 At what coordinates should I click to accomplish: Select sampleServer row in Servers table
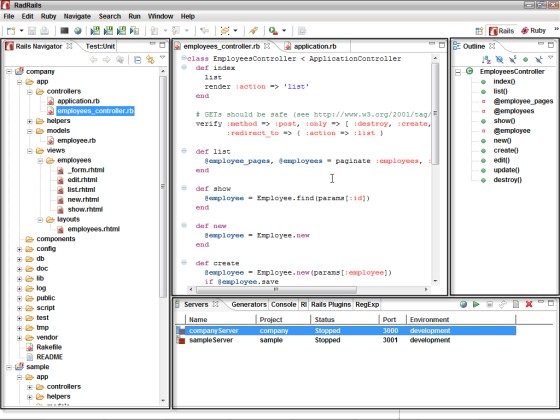point(345,340)
